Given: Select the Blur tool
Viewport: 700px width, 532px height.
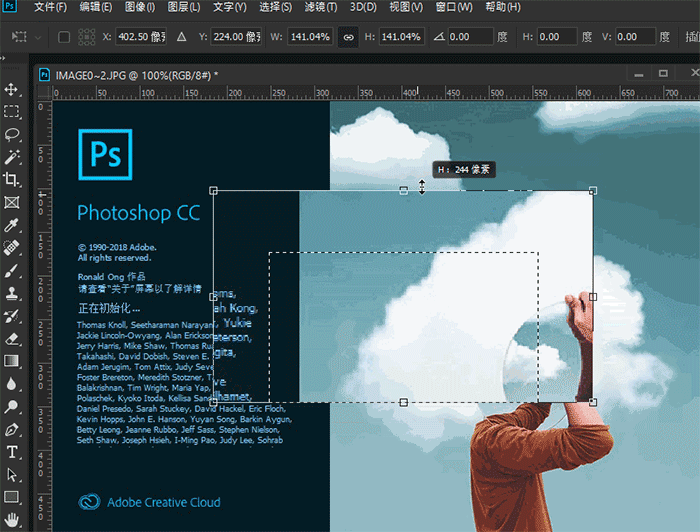Looking at the screenshot, I should [x=11, y=384].
